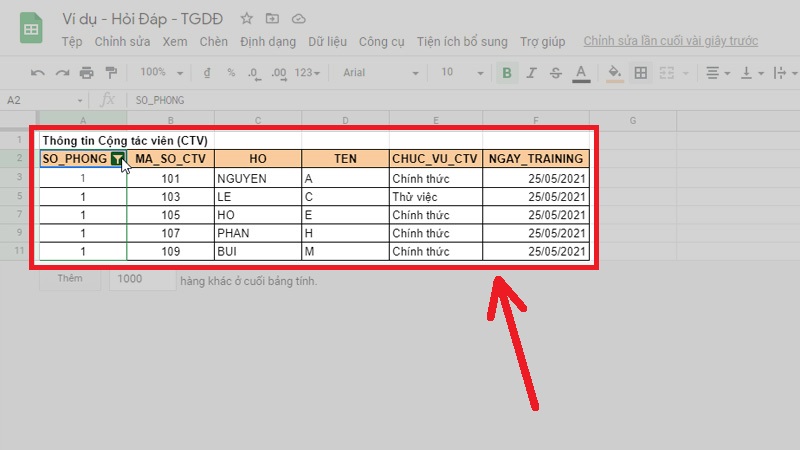Open Google Sheets home icon
Screen dimensions: 800x450
pos(31,29)
